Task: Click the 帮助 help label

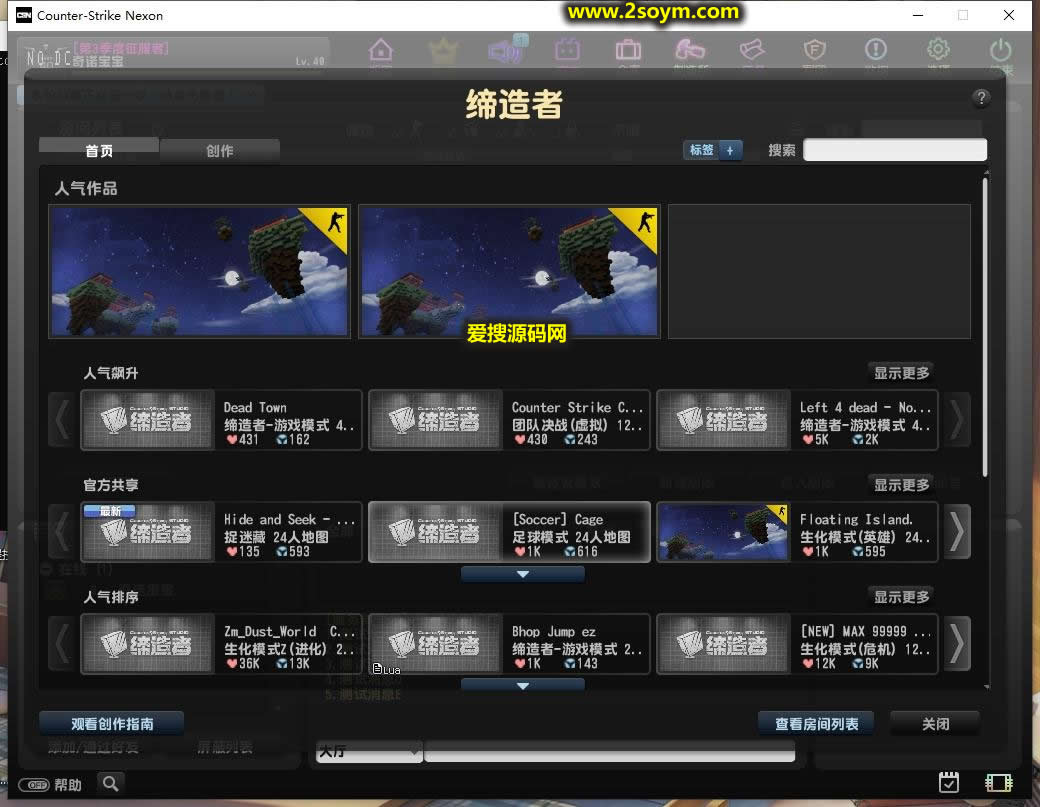Action: point(68,785)
